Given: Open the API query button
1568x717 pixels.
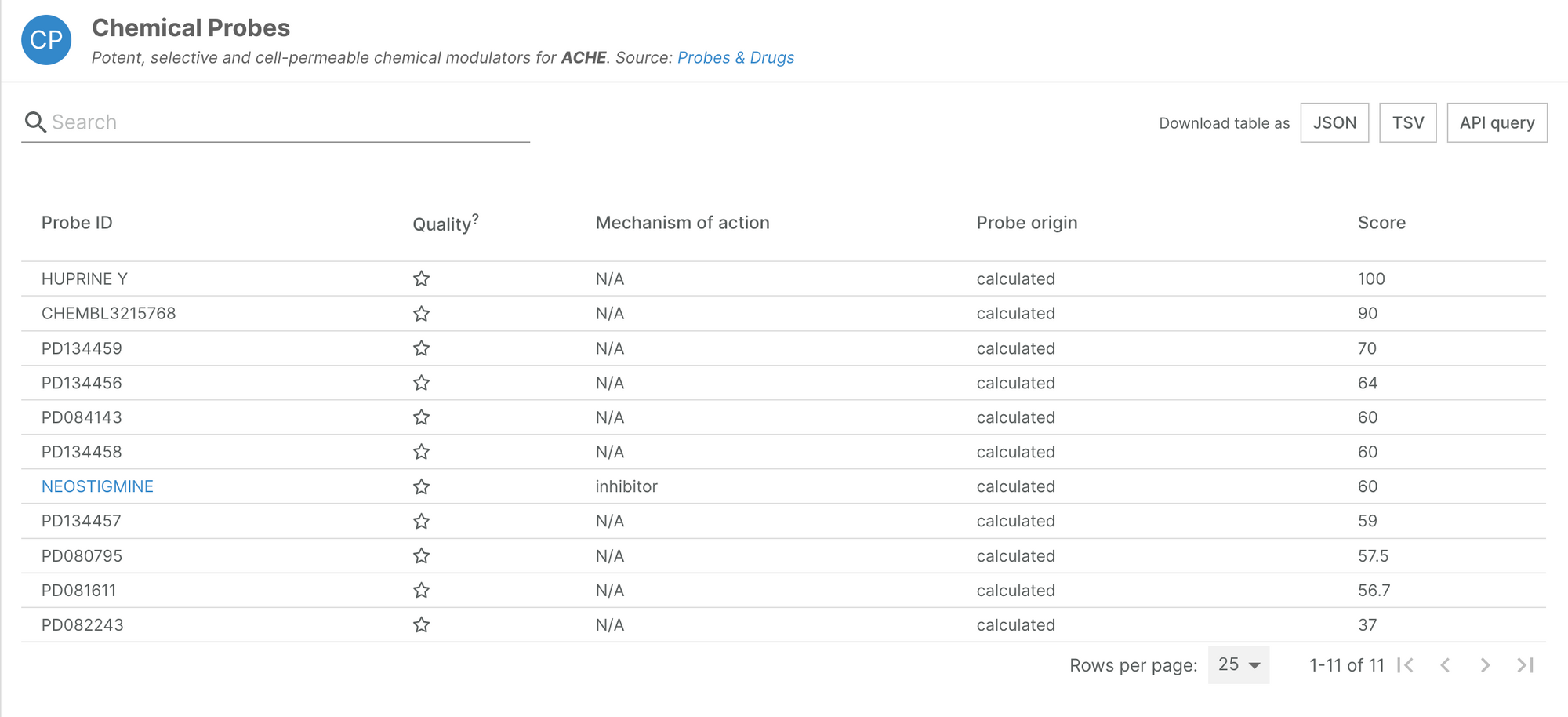Looking at the screenshot, I should point(1497,122).
